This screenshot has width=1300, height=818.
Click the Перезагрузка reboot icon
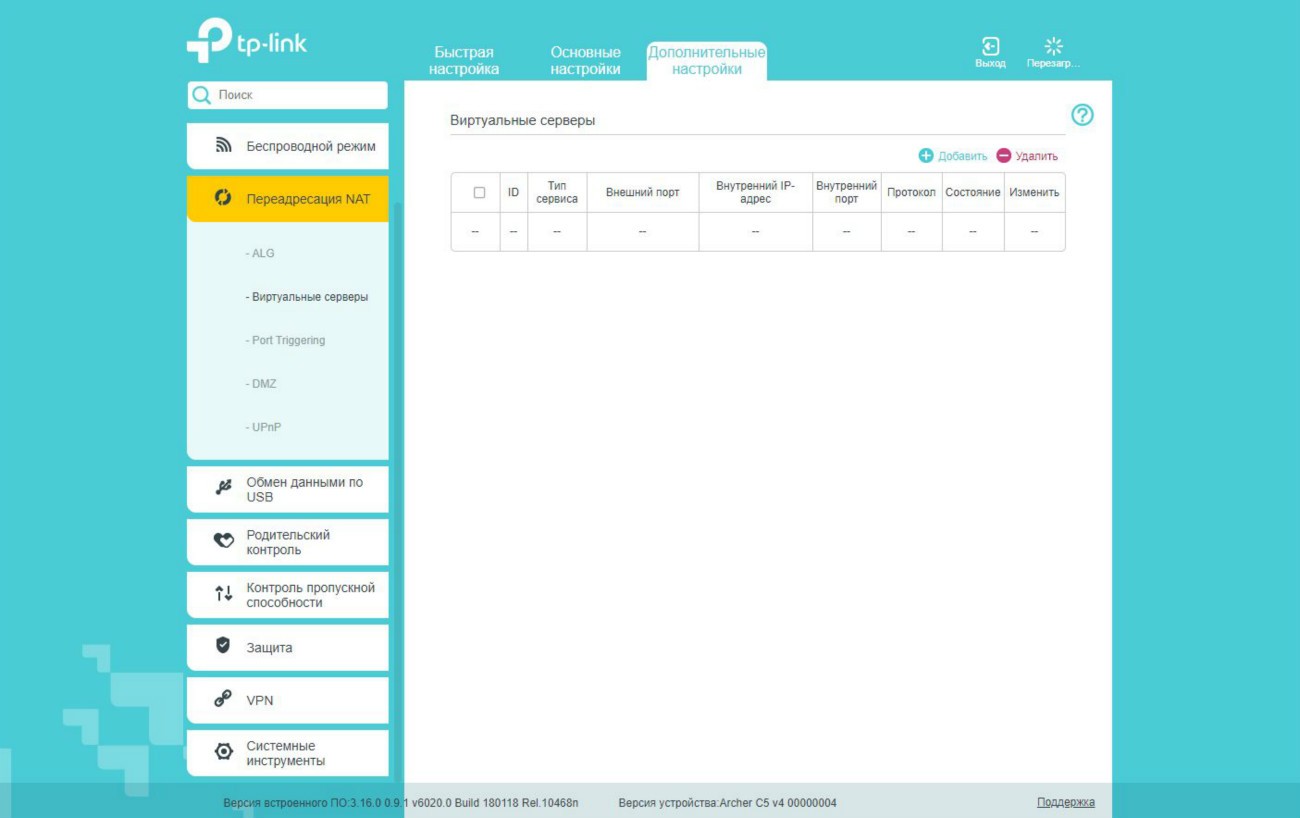1053,47
